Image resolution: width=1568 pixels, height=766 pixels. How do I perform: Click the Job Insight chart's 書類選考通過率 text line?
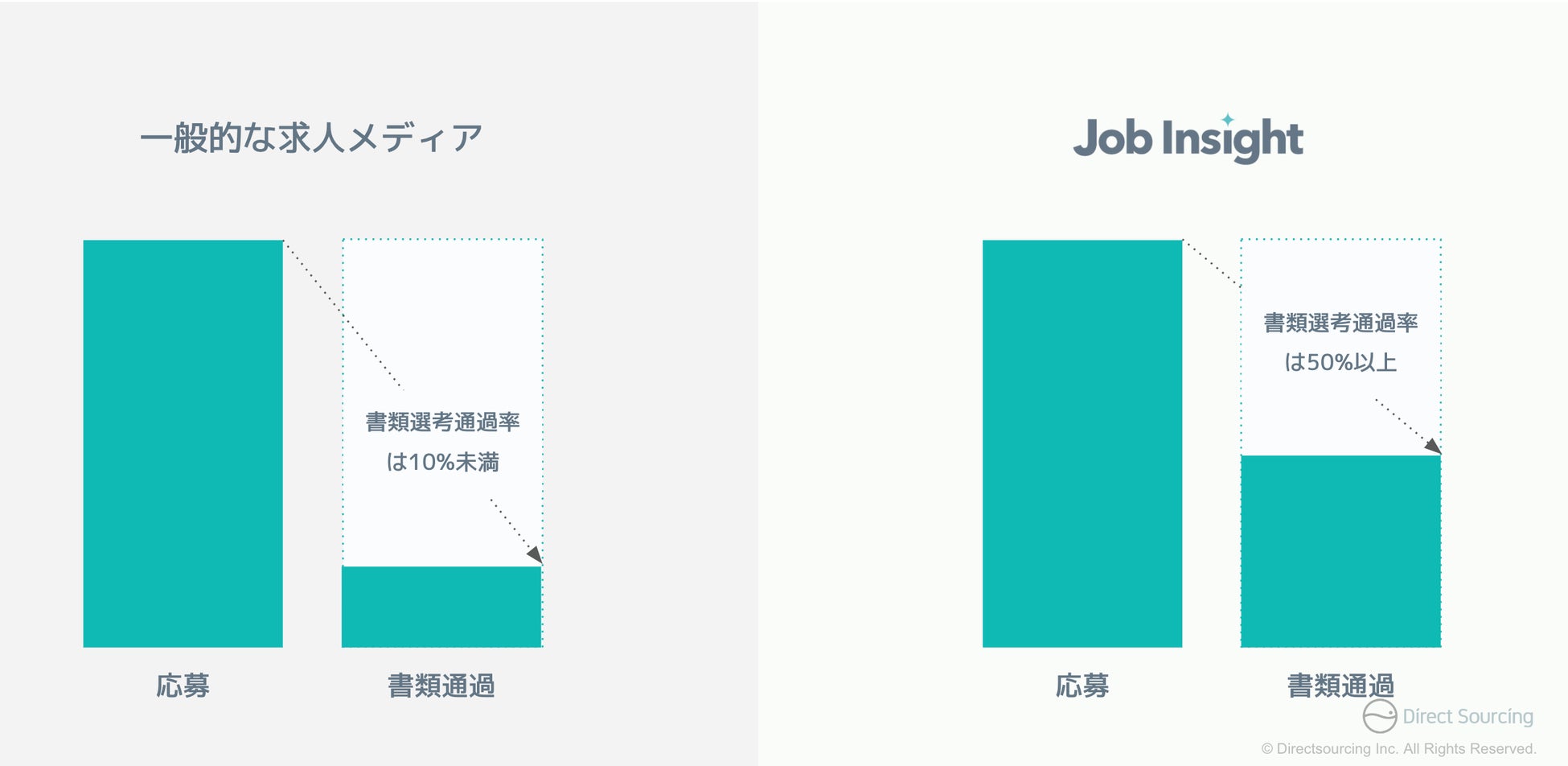coord(1340,323)
